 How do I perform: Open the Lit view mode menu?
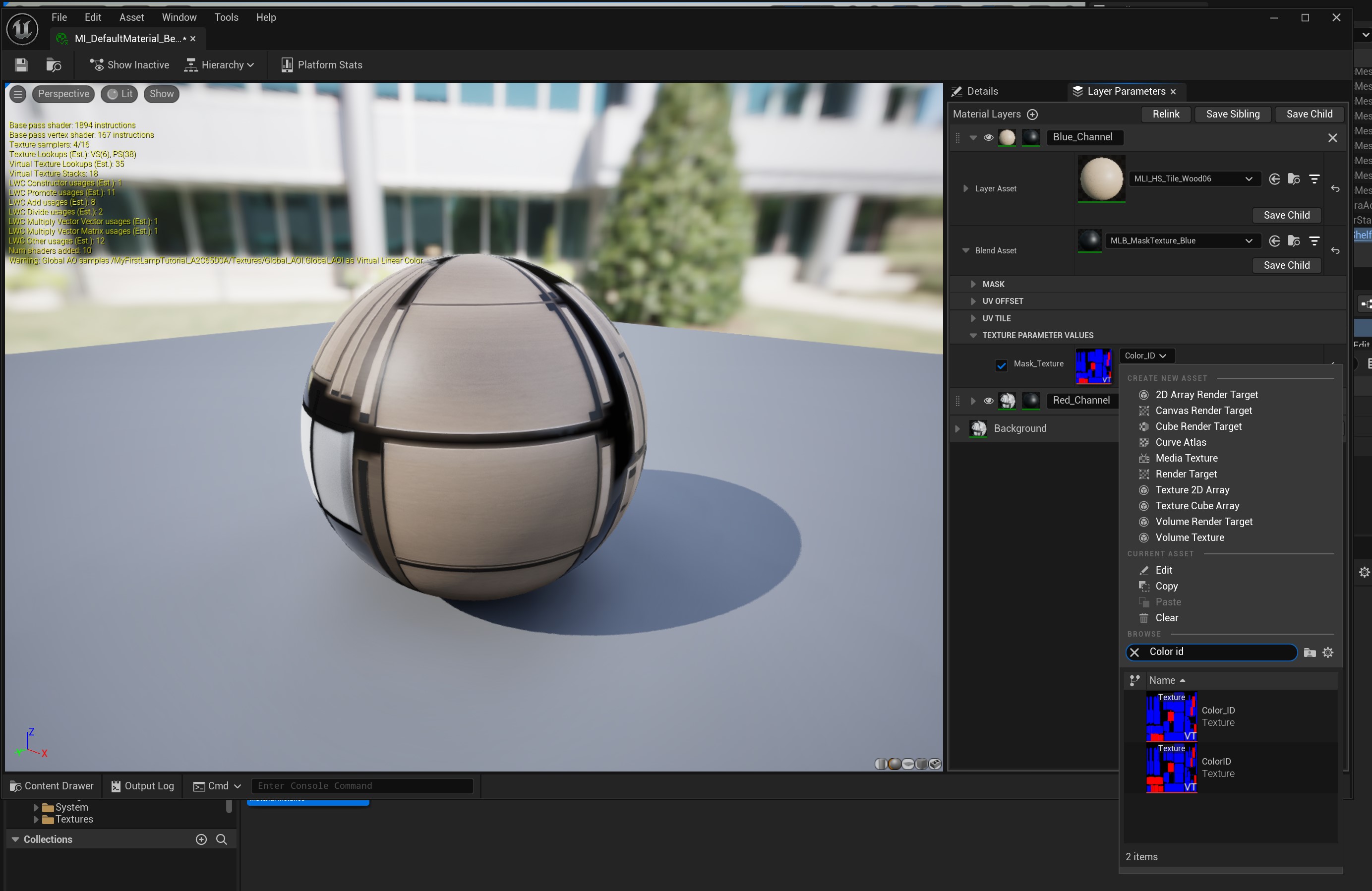click(120, 94)
